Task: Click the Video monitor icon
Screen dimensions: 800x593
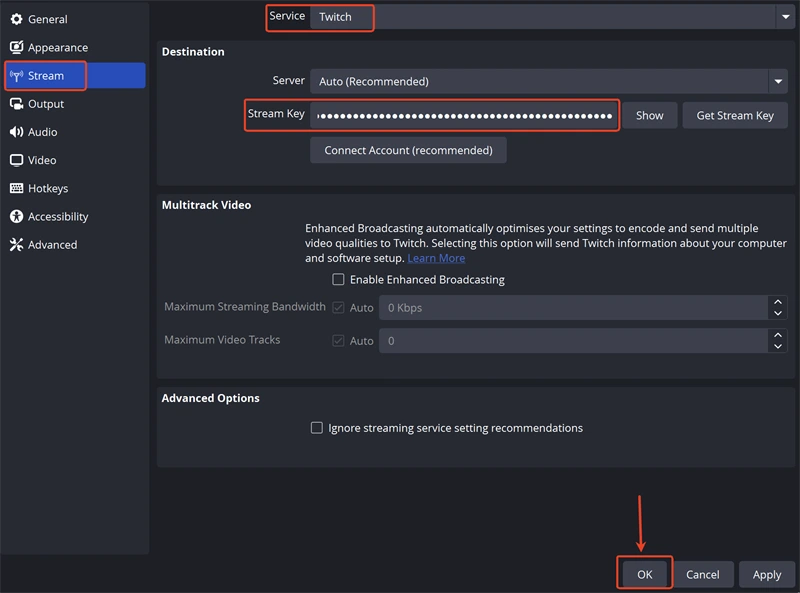Action: (x=16, y=160)
